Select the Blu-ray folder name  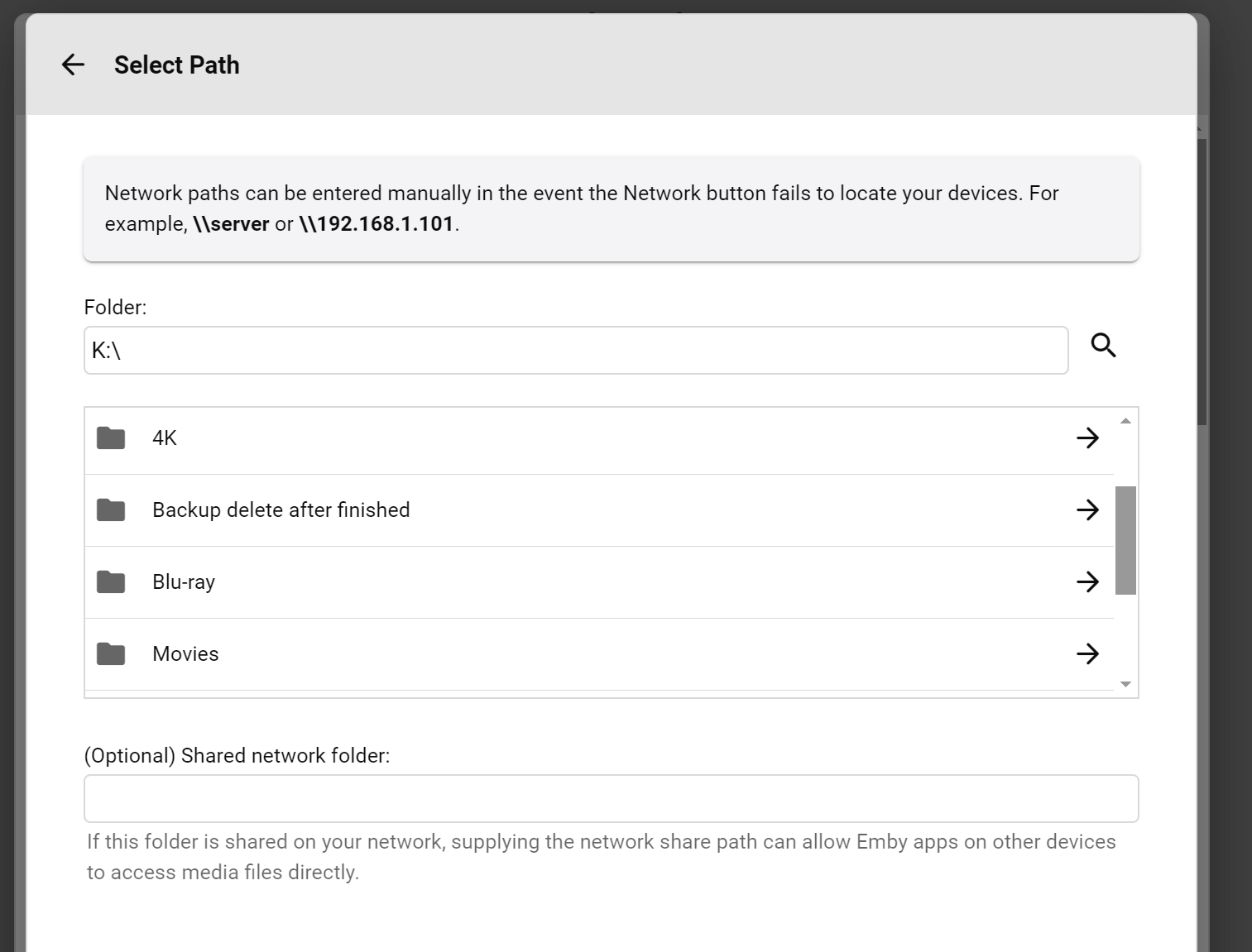tap(184, 582)
